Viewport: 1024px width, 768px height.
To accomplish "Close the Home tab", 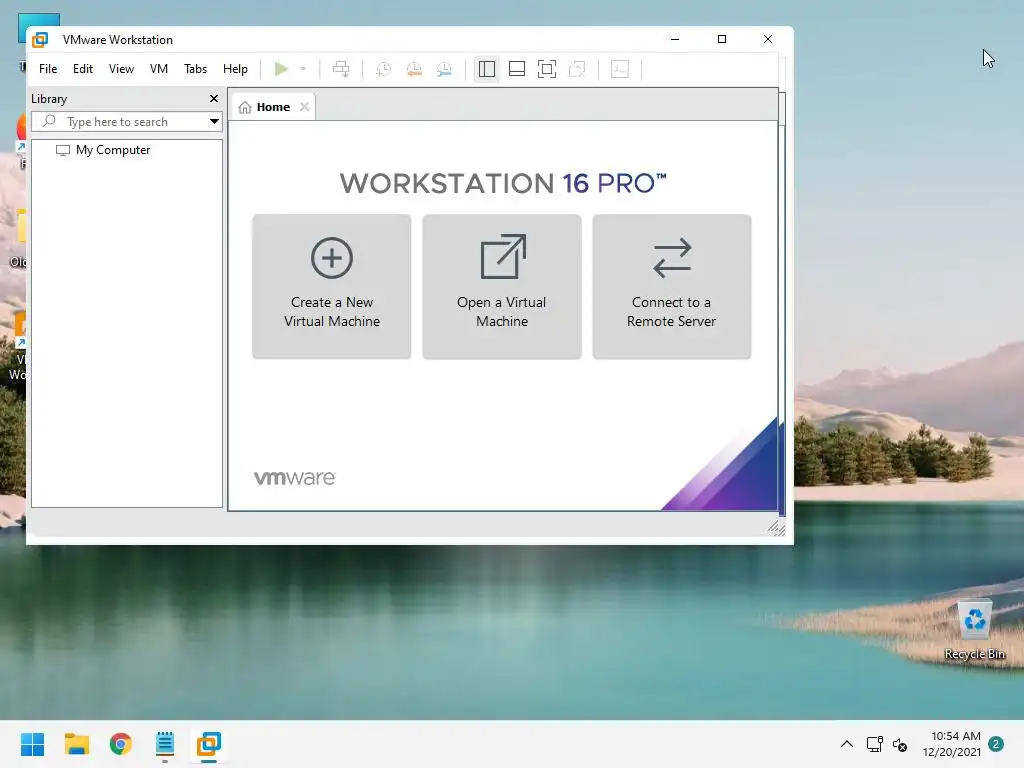I will pos(304,106).
